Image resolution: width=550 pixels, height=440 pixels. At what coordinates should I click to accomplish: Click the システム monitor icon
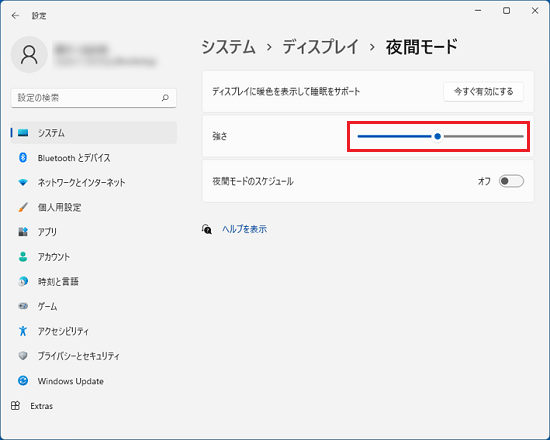23,133
